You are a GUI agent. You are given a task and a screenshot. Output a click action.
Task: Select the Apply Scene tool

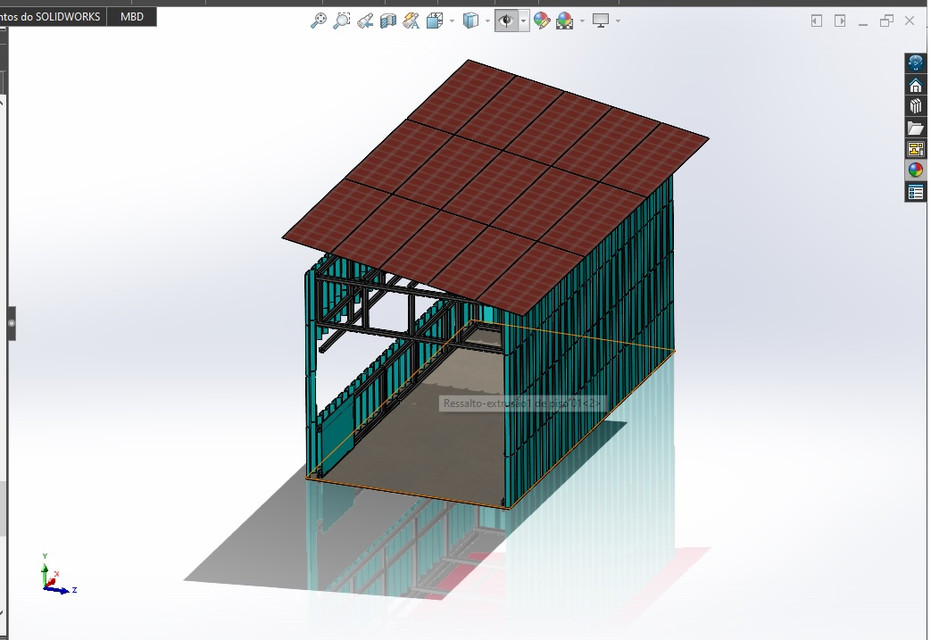pyautogui.click(x=563, y=19)
